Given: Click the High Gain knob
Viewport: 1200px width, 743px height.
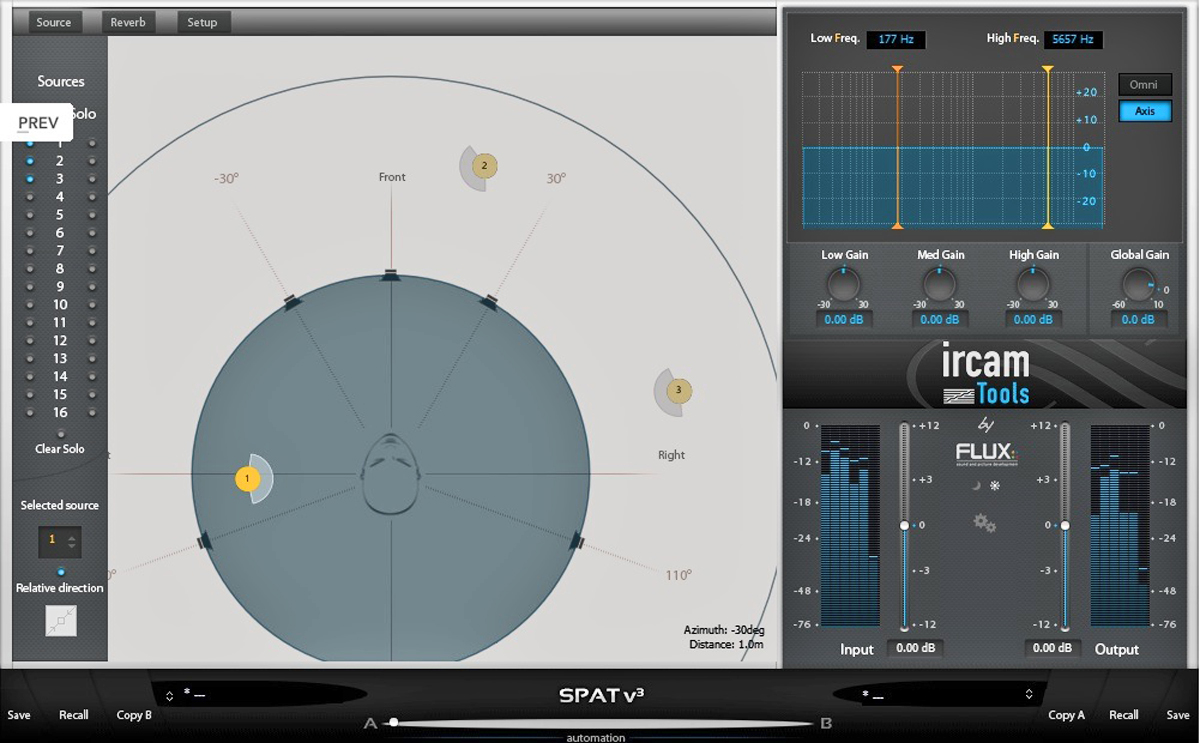Looking at the screenshot, I should click(1032, 286).
